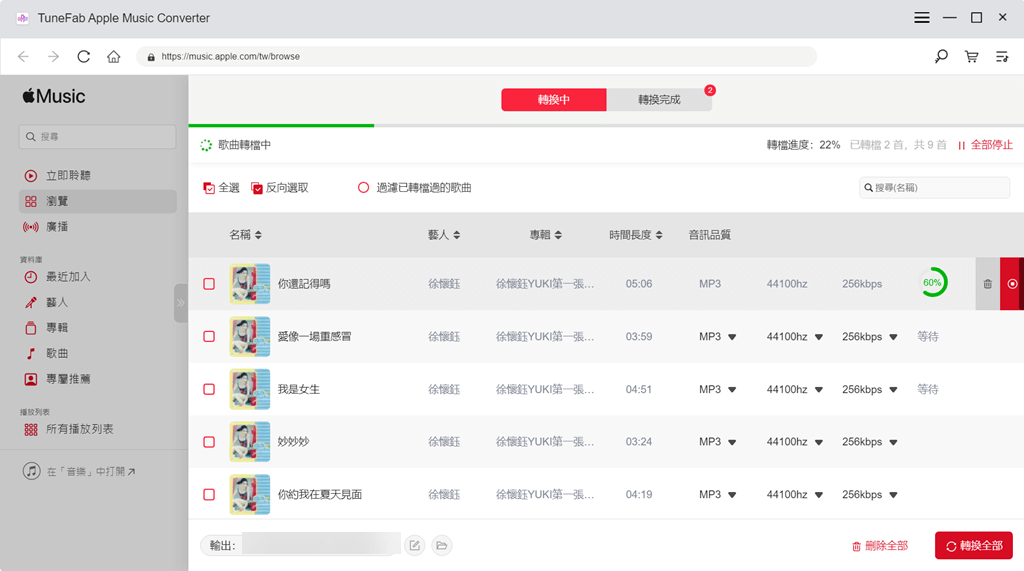Click the album thumbnail of 我是女生
This screenshot has height=571, width=1024.
249,389
